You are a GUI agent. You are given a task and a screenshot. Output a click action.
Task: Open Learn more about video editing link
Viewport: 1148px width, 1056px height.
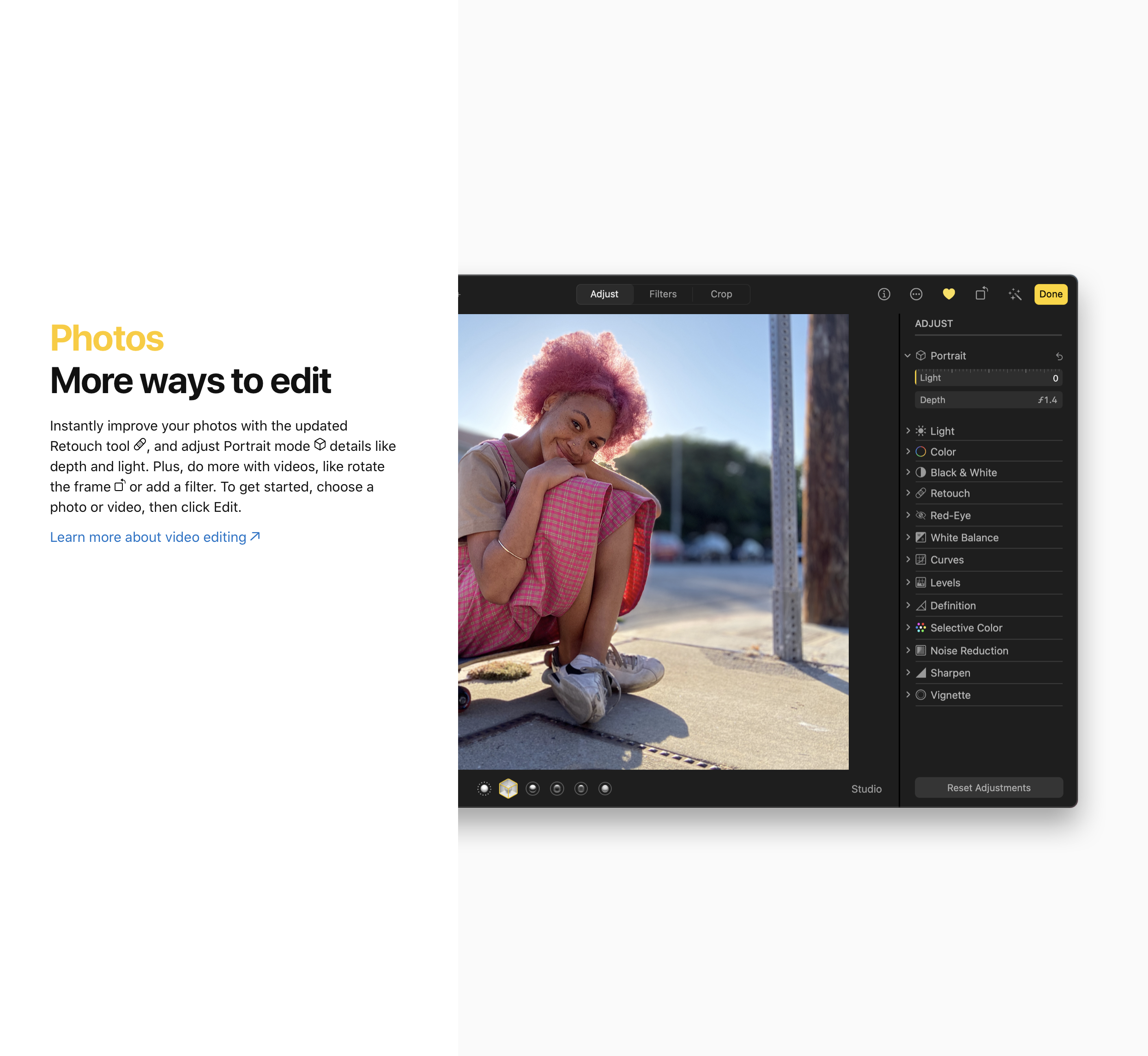(x=155, y=537)
